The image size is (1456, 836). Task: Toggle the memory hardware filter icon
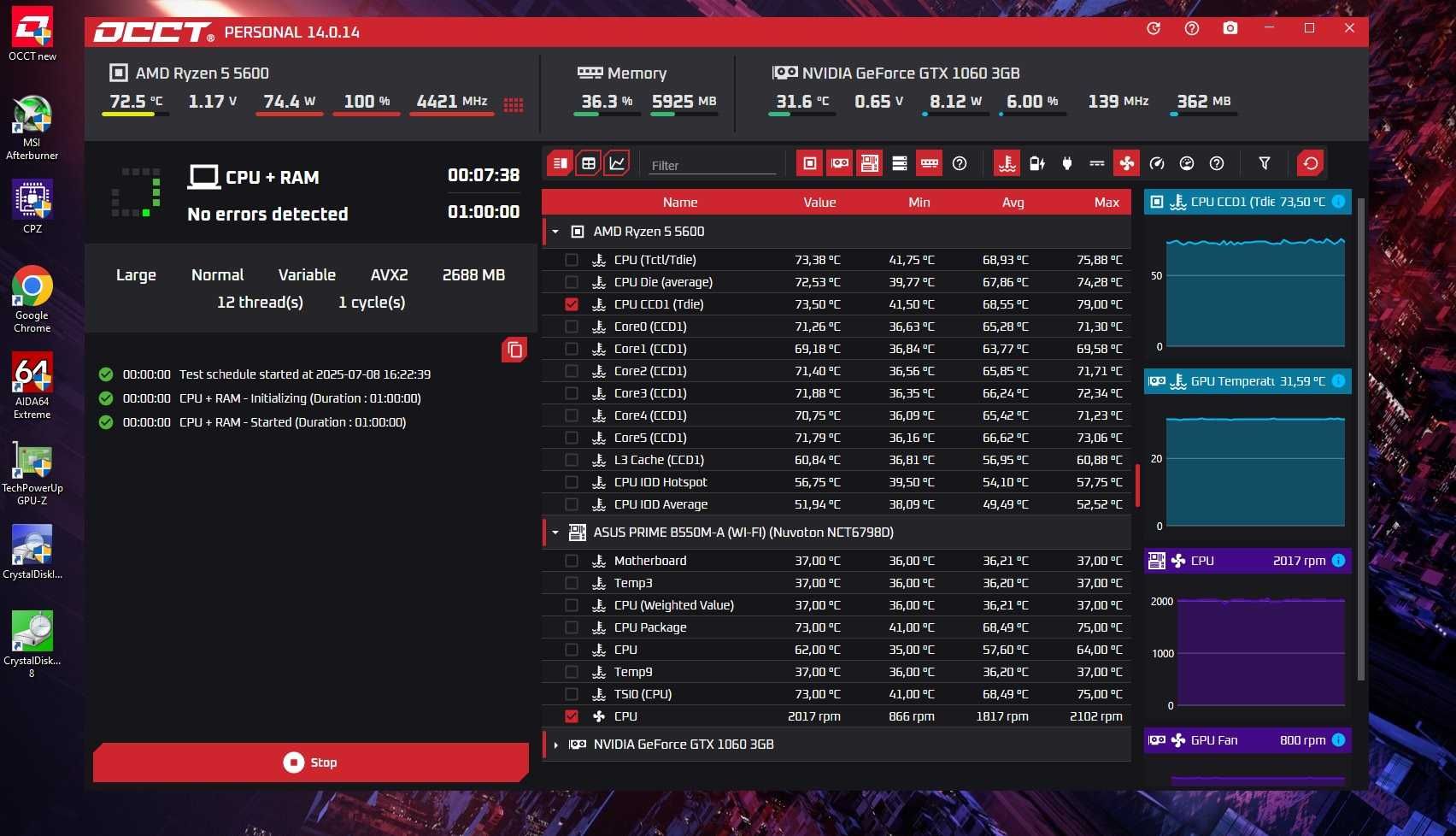(x=930, y=163)
